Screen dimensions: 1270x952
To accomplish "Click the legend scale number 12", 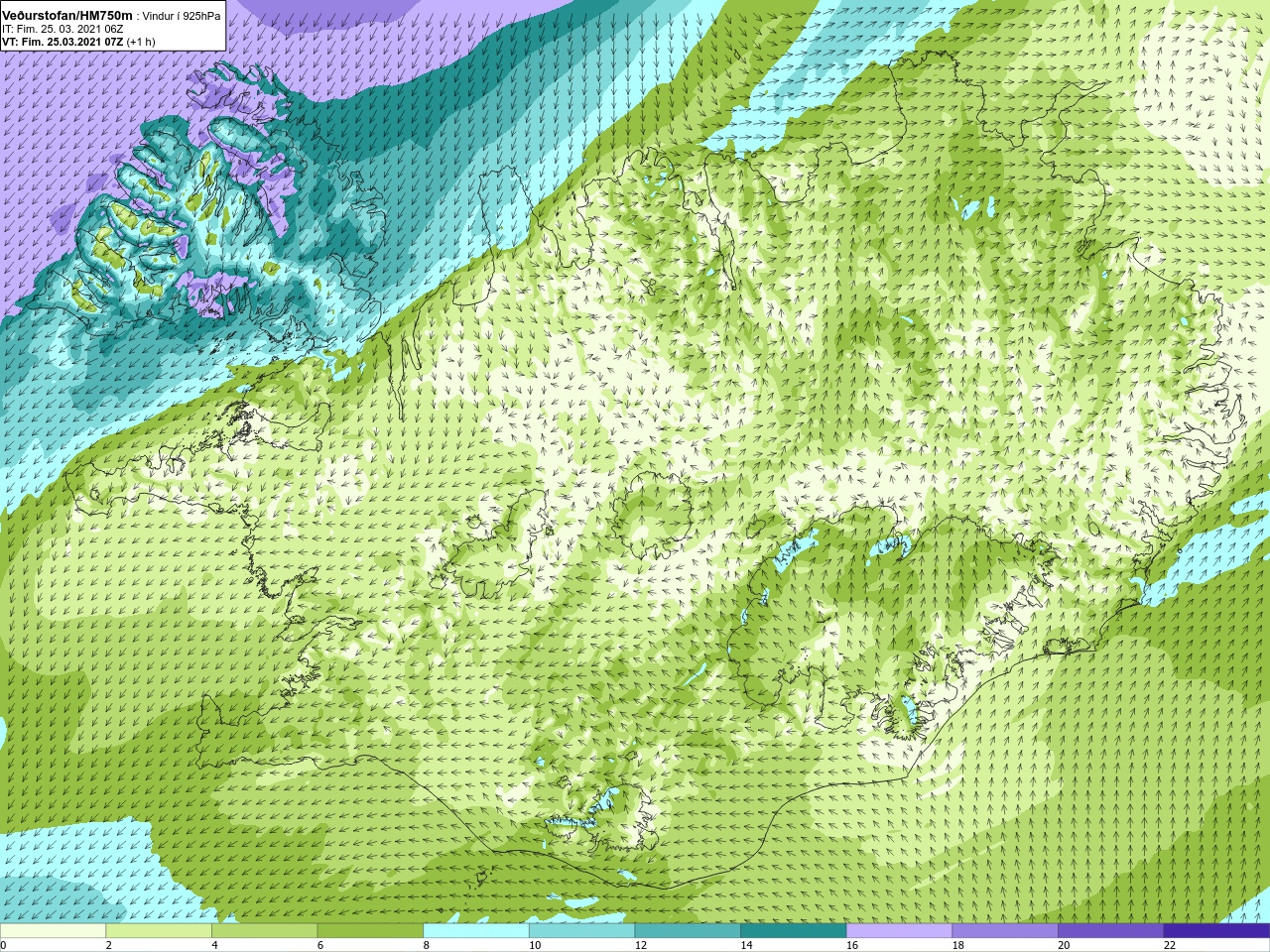I will point(641,946).
